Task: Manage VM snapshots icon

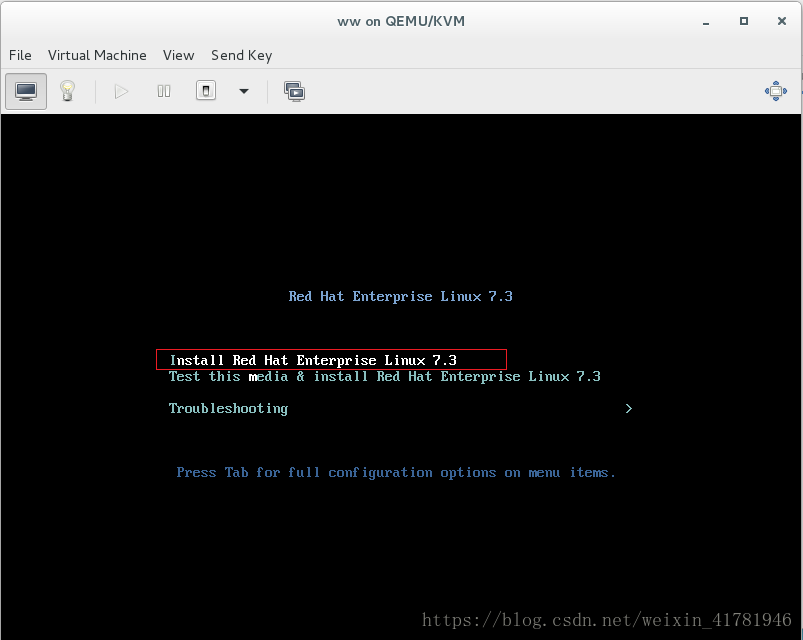Action: tap(294, 92)
